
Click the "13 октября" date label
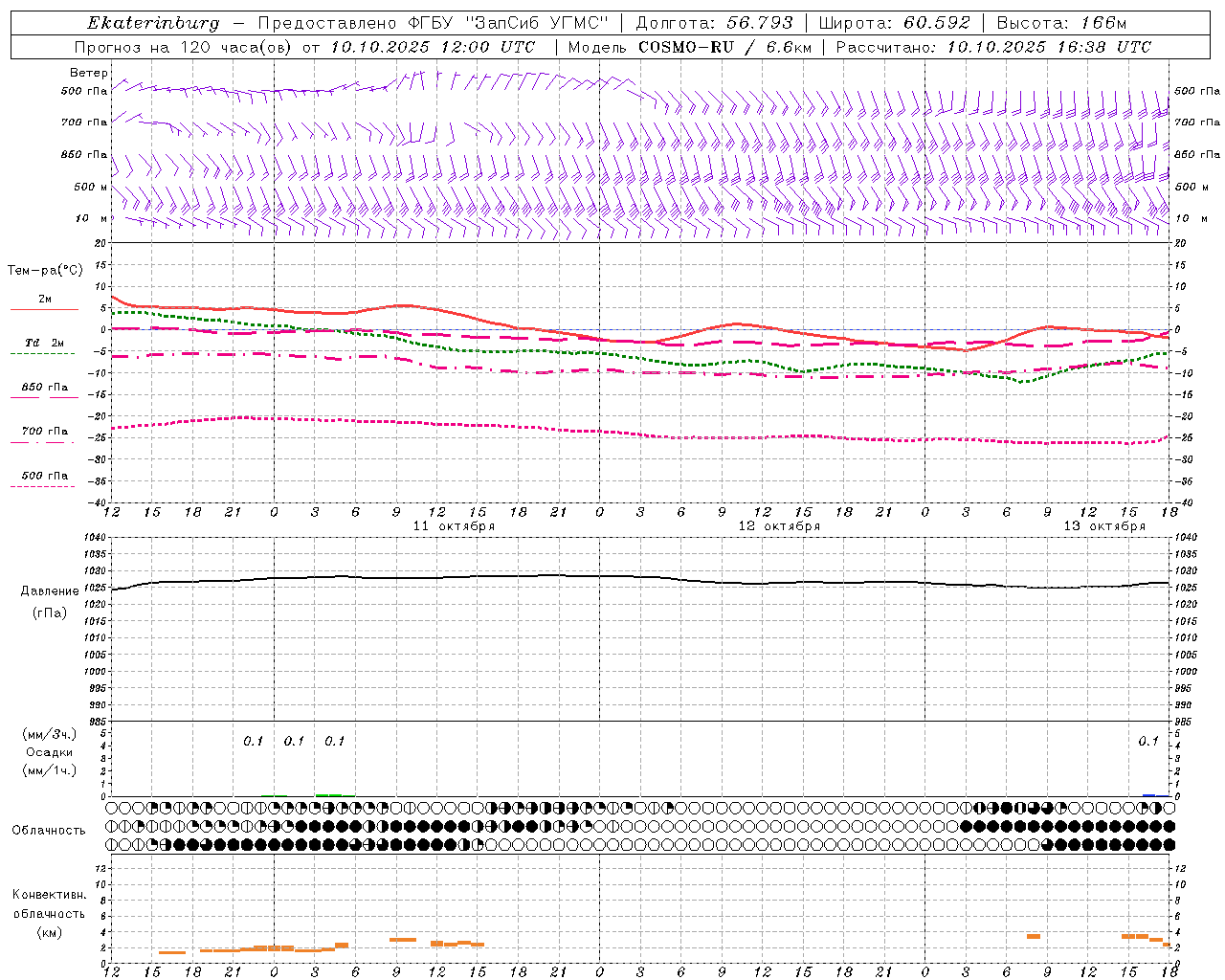pyautogui.click(x=1104, y=525)
